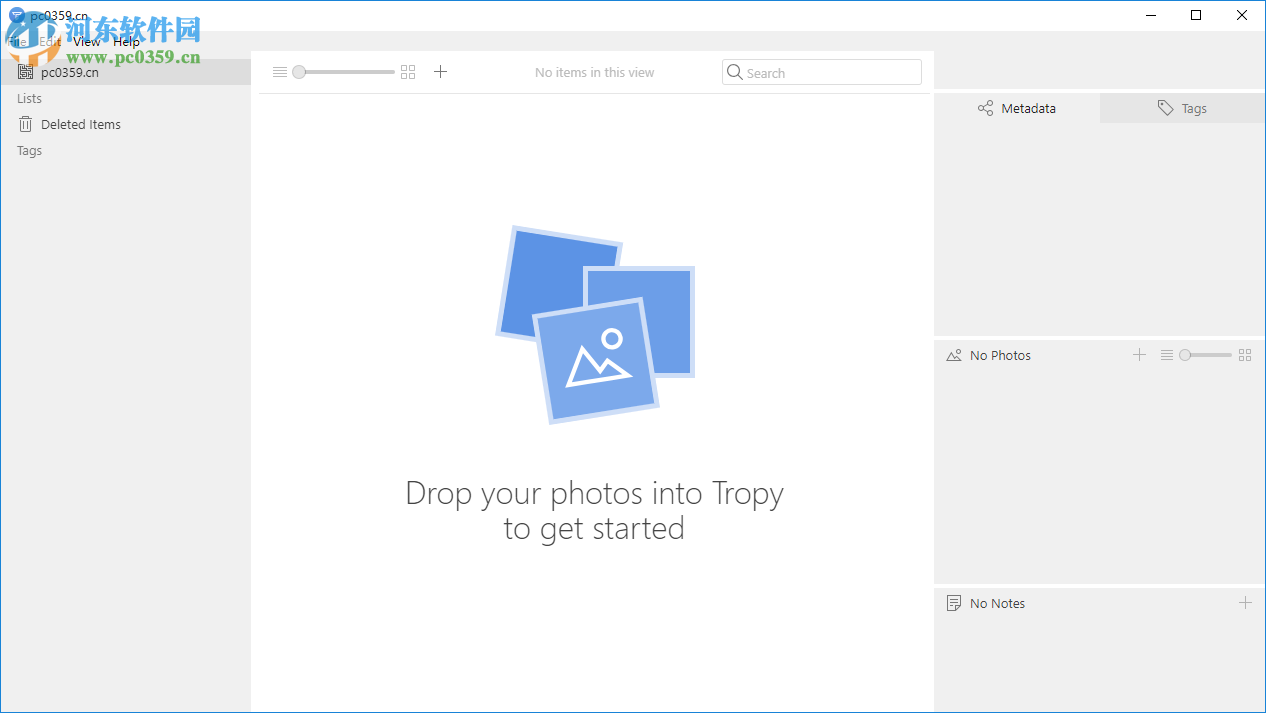The image size is (1266, 713).
Task: Open the File menu
Action: point(14,41)
